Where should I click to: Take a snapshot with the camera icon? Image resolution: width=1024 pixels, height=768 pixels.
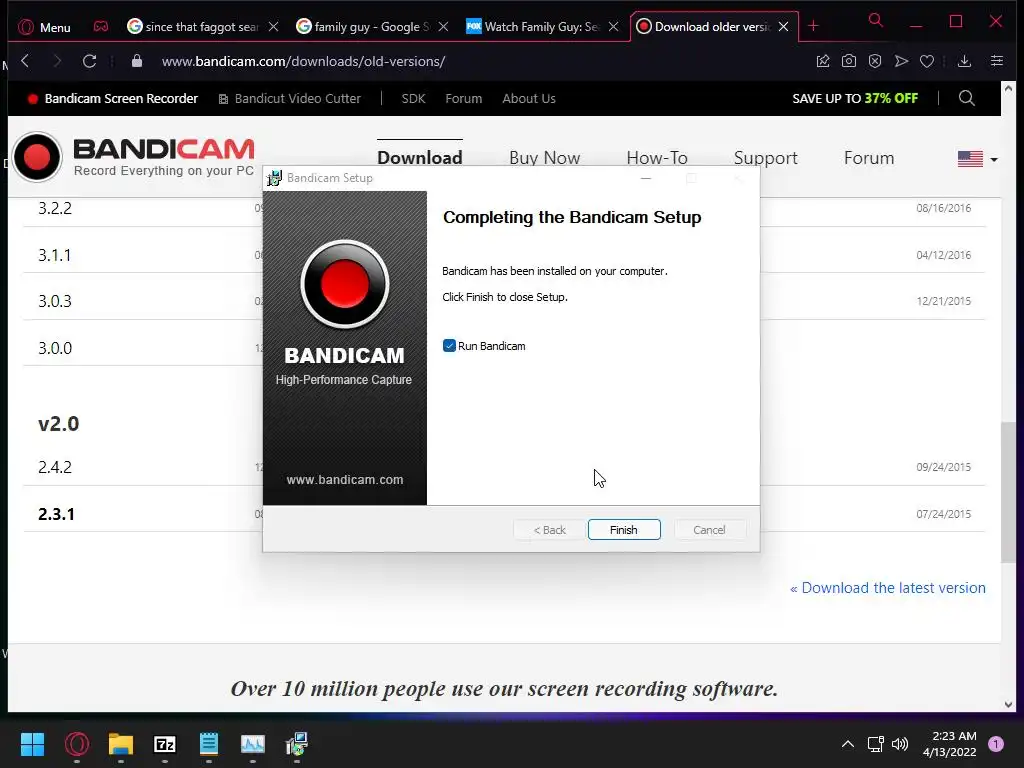pyautogui.click(x=848, y=61)
